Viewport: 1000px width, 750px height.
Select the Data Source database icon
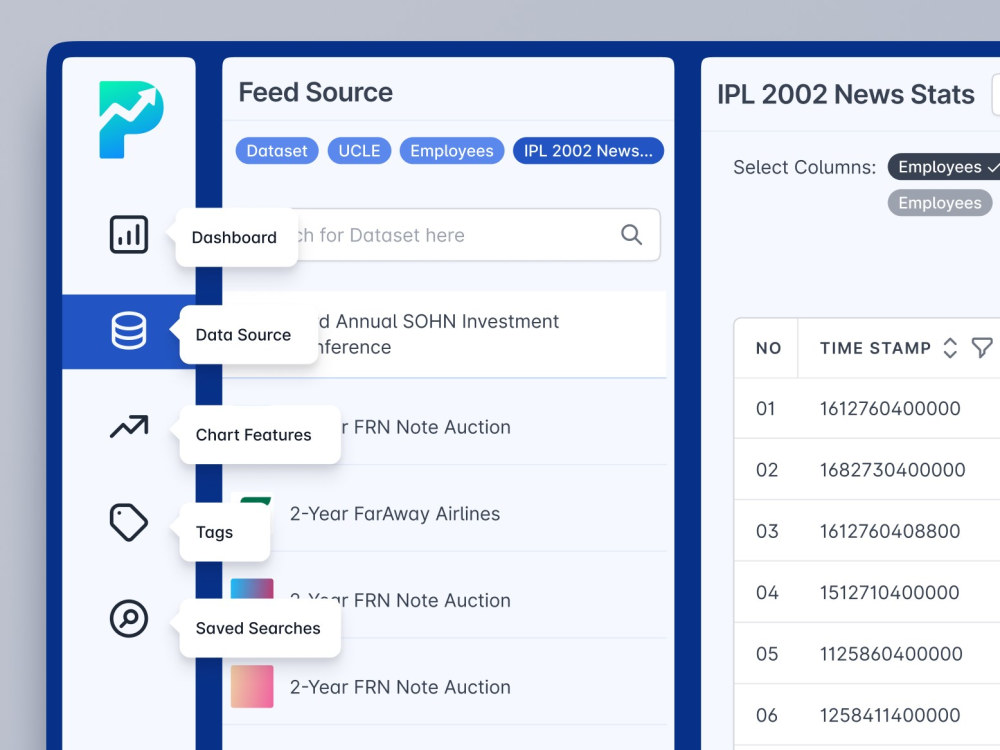(129, 330)
